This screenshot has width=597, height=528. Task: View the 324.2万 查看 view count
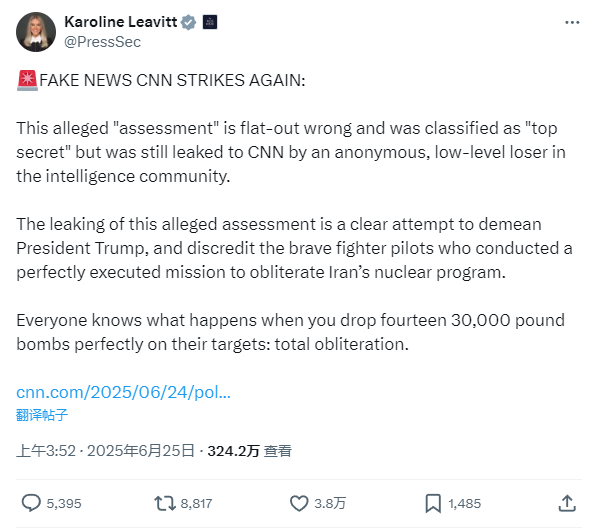[x=249, y=451]
